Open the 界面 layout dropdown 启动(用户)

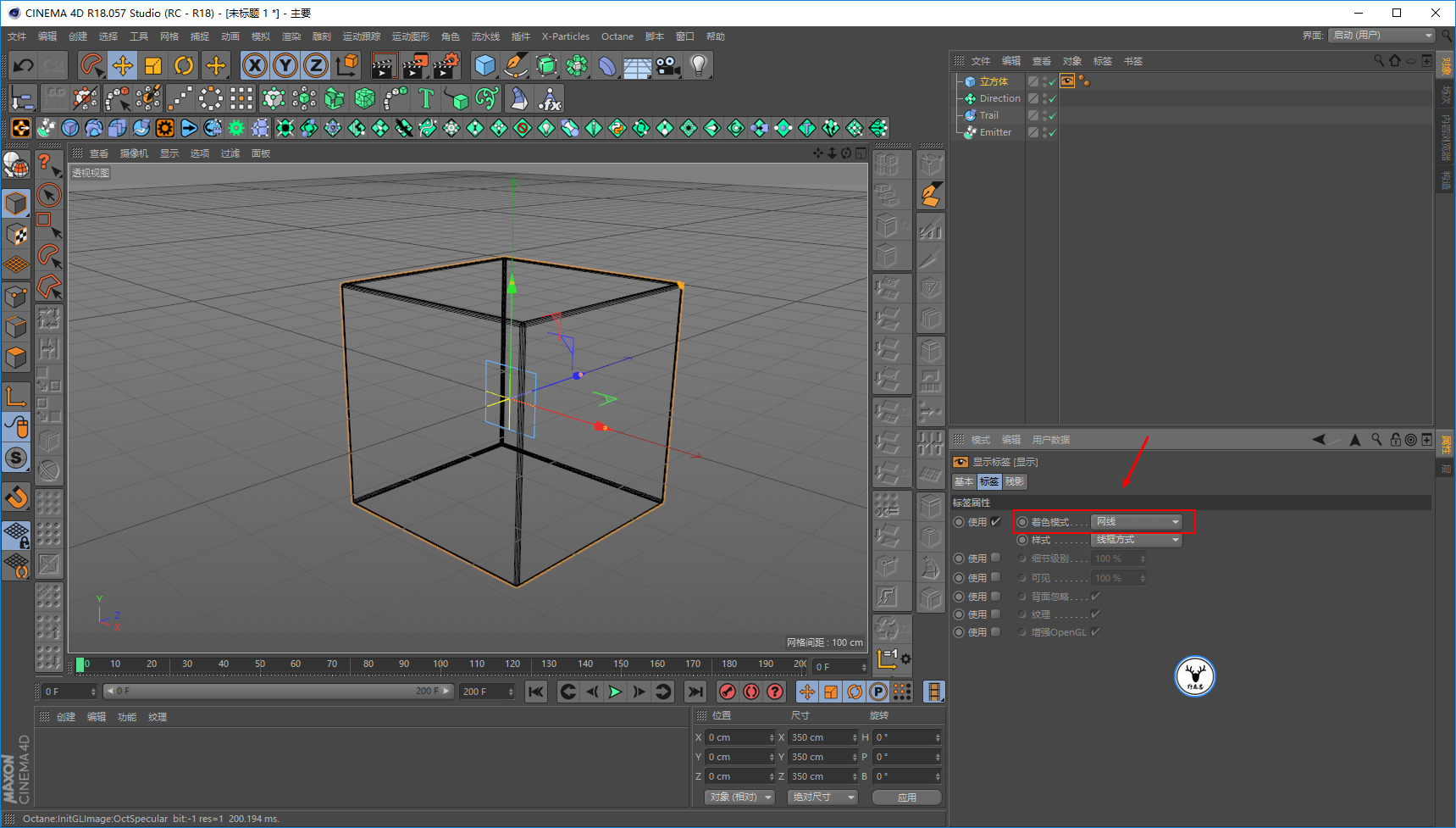tap(1381, 36)
